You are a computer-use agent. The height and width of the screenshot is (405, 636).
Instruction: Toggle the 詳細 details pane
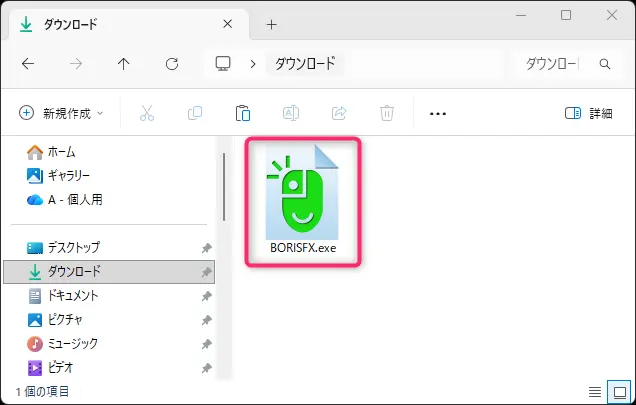589,113
